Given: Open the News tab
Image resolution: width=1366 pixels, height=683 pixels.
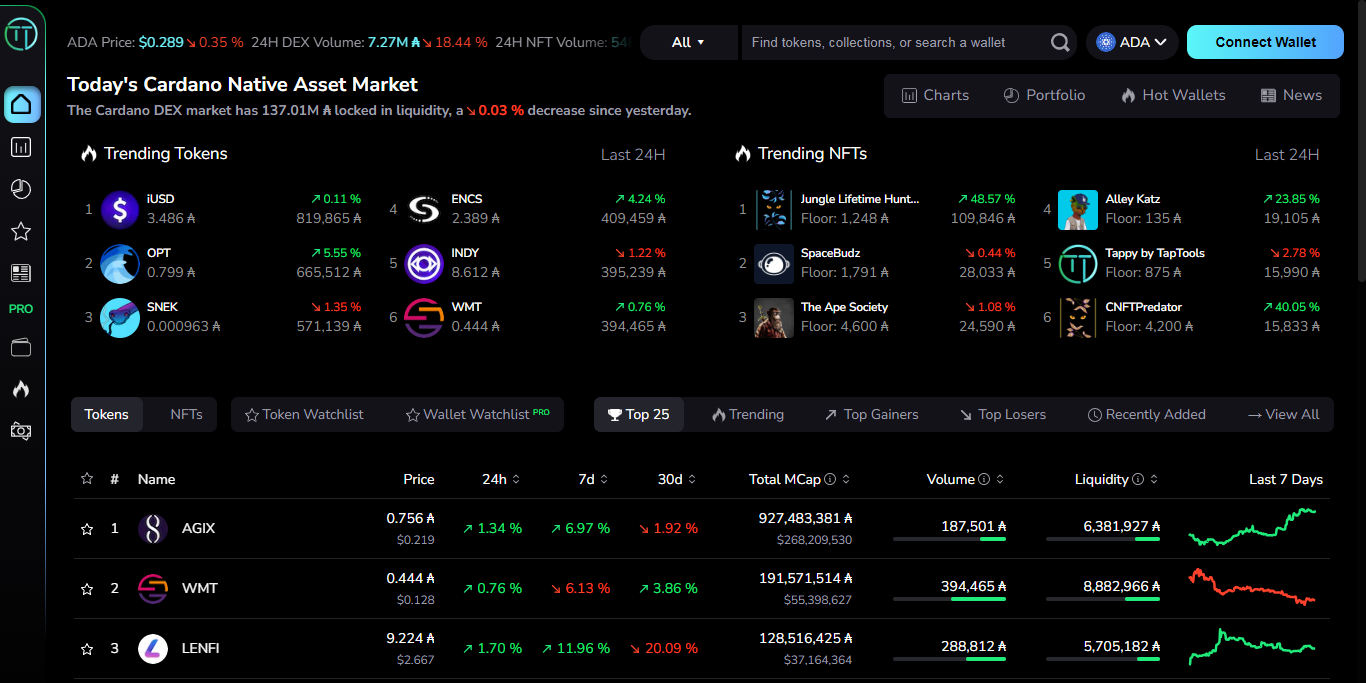Looking at the screenshot, I should pos(1291,95).
